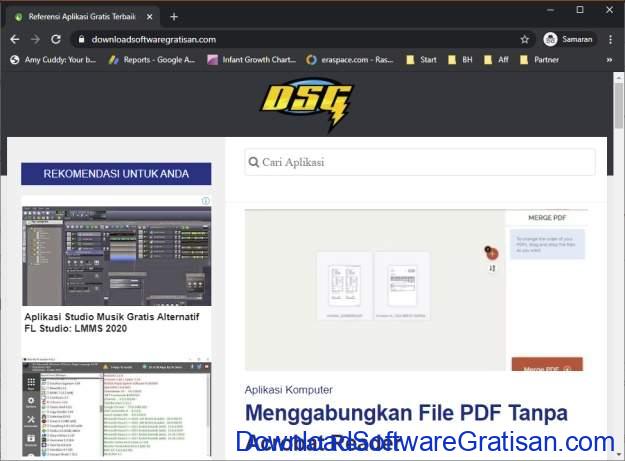Image resolution: width=625 pixels, height=461 pixels.
Task: Open the Partner bookmarks folder
Action: click(538, 60)
